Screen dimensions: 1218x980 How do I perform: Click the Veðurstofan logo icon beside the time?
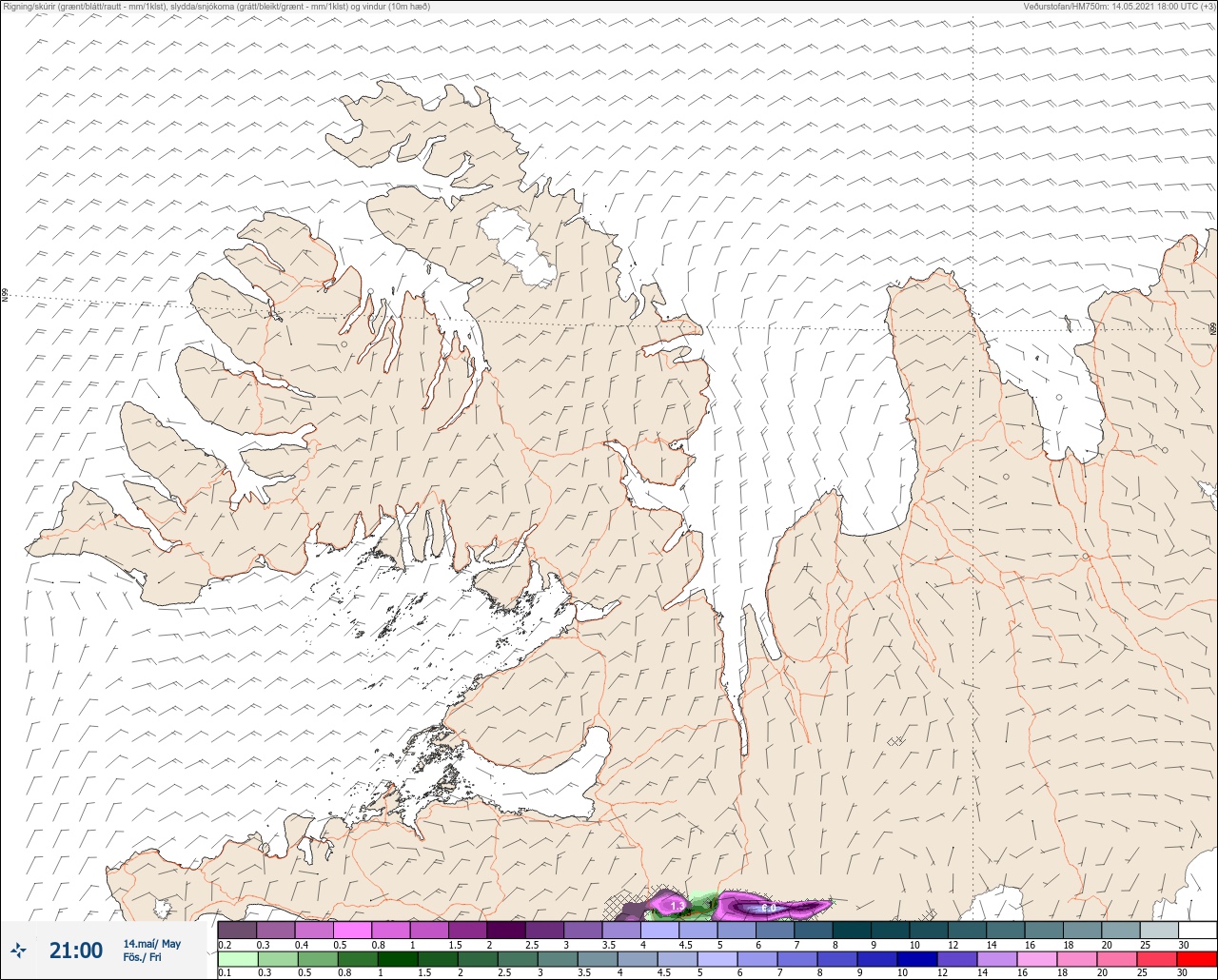[19, 950]
